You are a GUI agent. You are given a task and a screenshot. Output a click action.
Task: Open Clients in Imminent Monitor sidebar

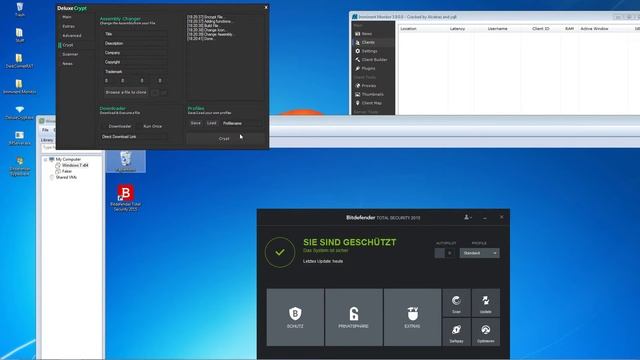click(x=368, y=42)
